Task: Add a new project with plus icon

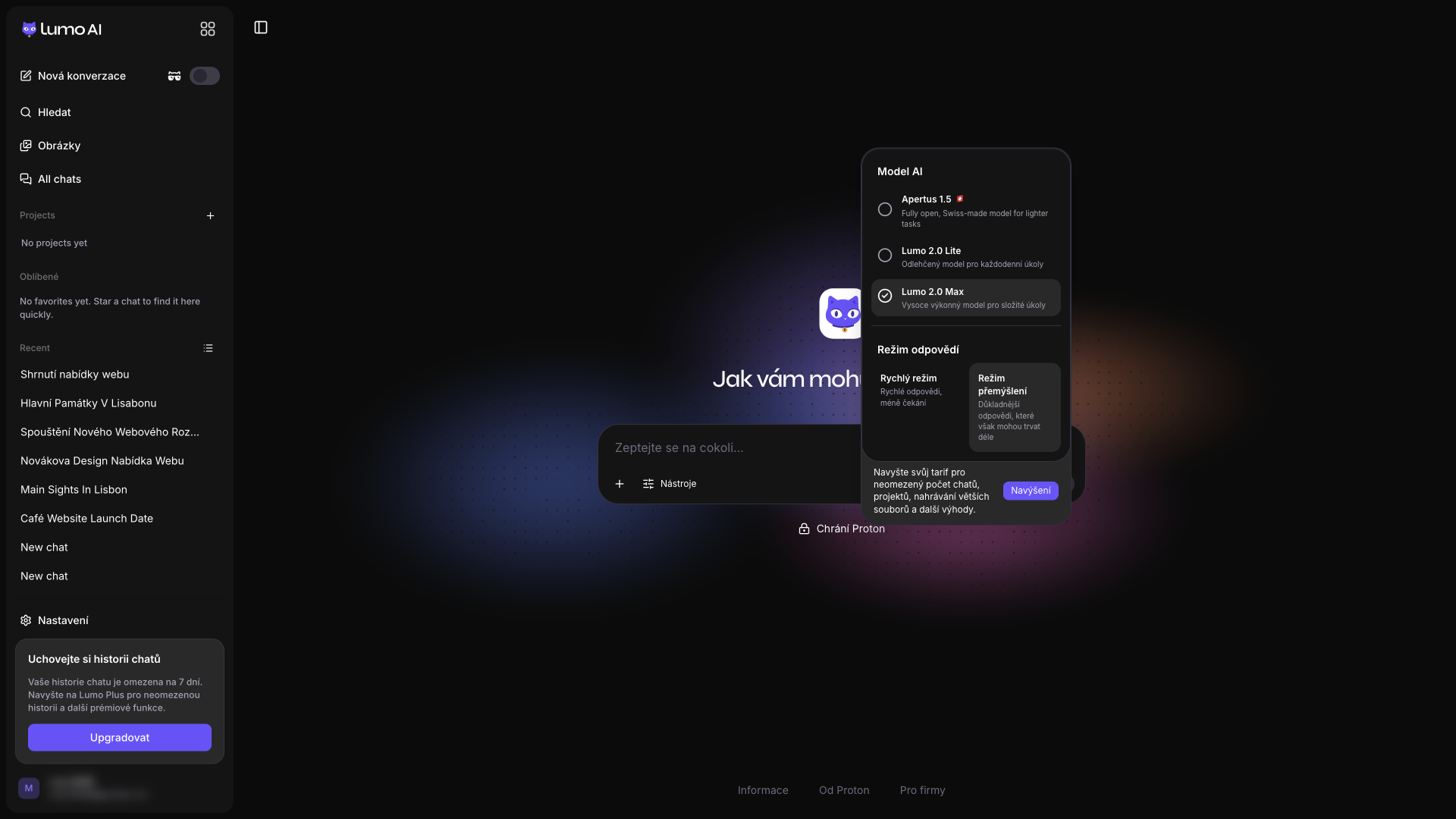Action: 211,216
